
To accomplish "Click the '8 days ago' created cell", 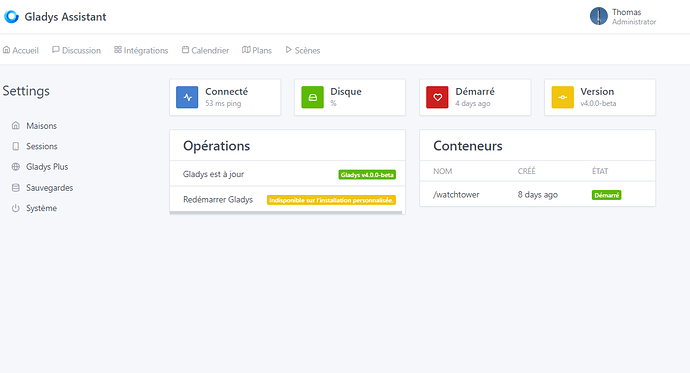I will coord(538,194).
